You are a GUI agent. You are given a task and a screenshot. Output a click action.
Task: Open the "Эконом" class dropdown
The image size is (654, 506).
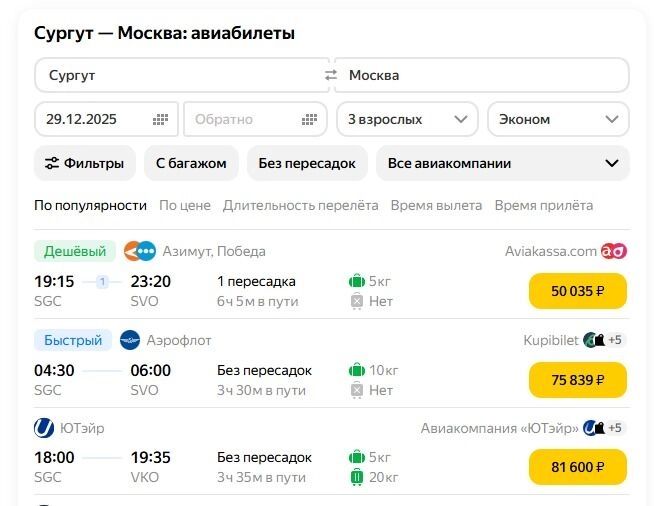[558, 119]
